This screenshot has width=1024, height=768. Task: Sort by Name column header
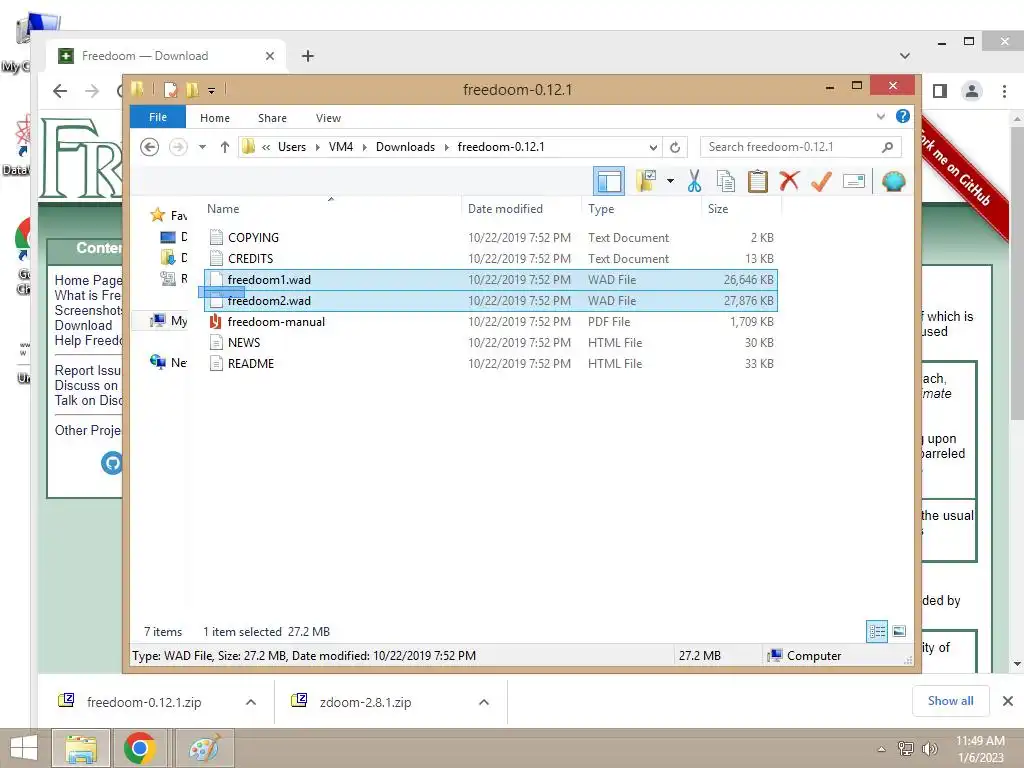(223, 209)
